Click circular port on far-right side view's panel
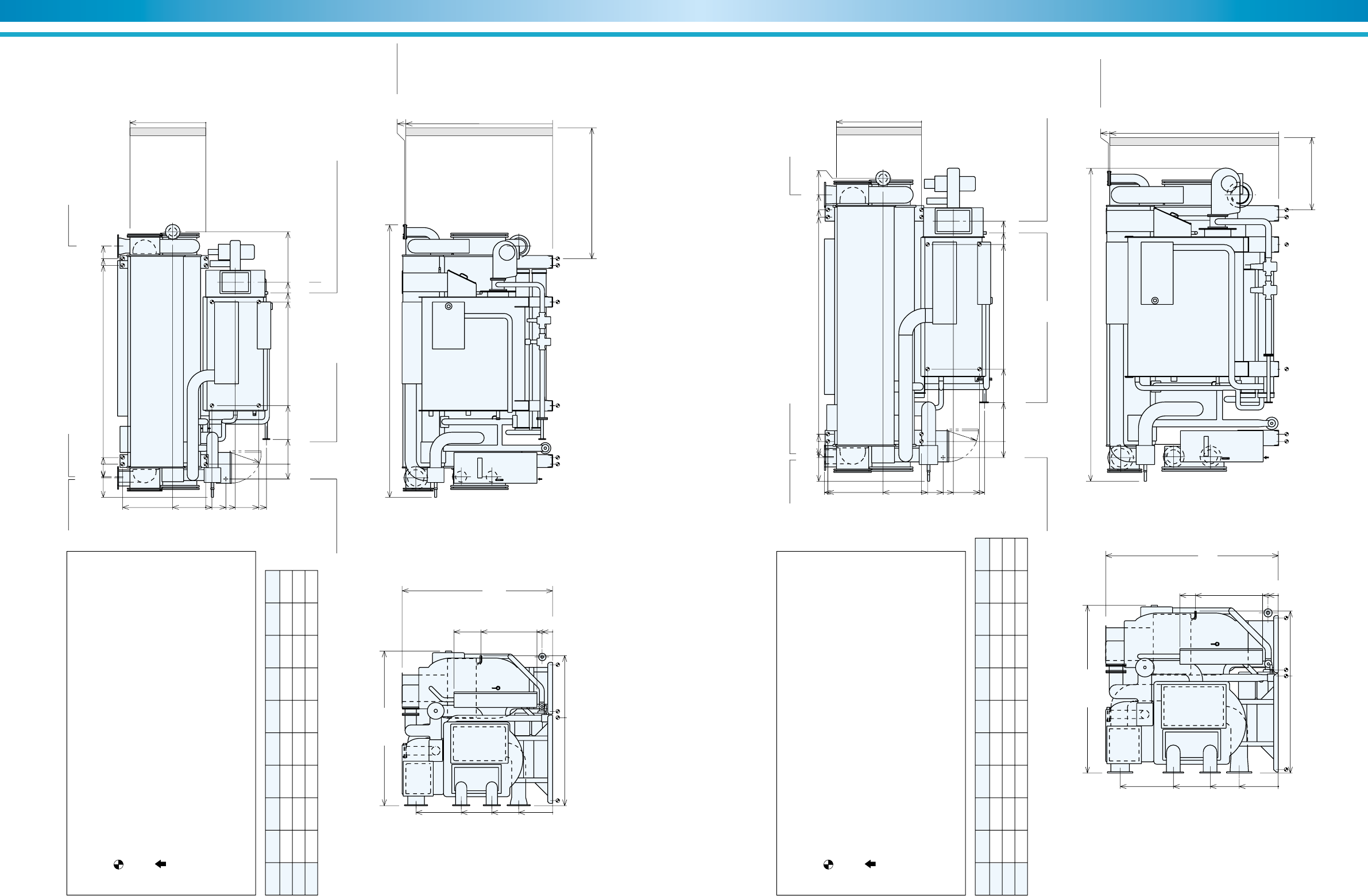Viewport: 1368px width, 896px height. [x=1155, y=300]
